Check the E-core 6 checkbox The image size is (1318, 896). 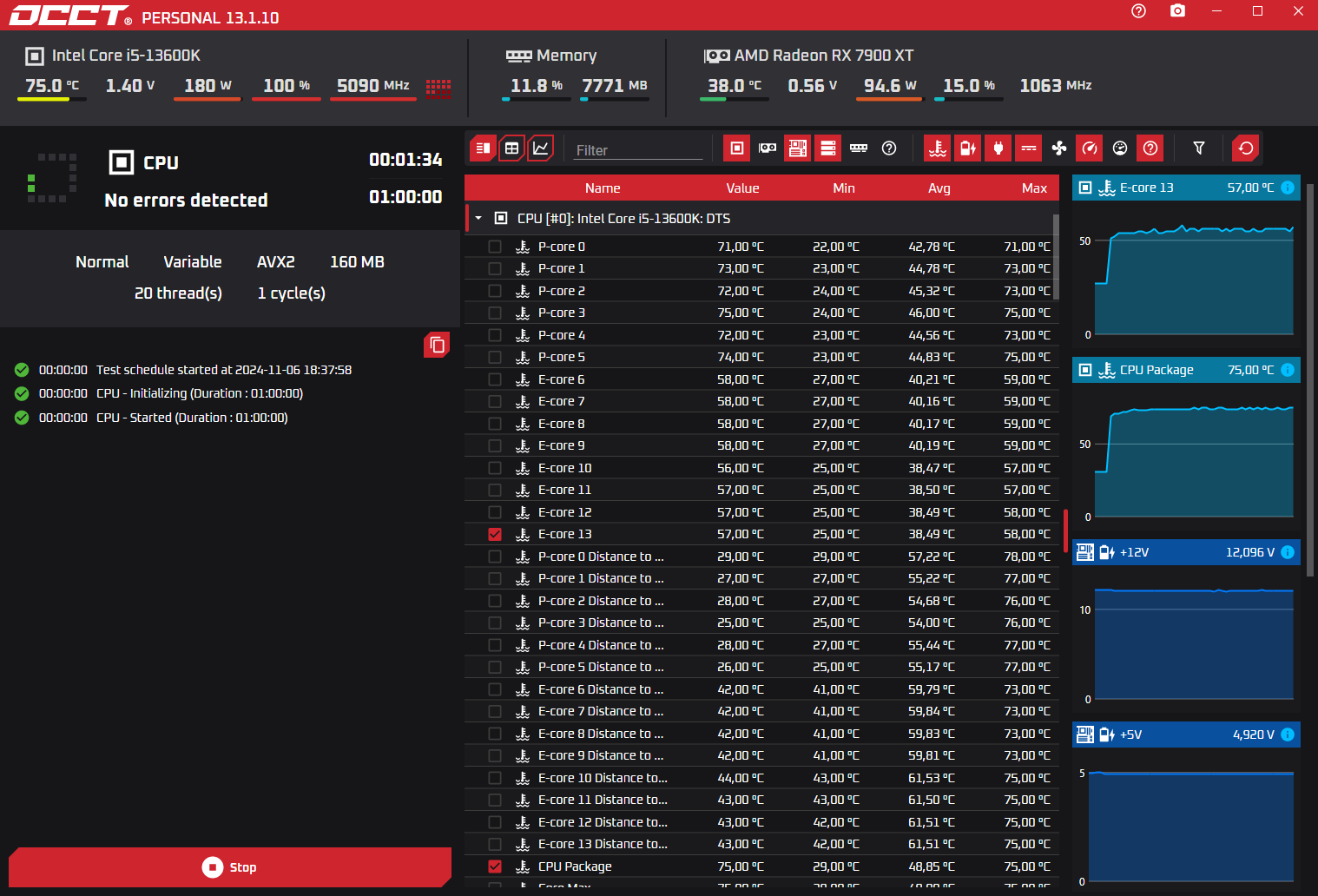point(495,379)
